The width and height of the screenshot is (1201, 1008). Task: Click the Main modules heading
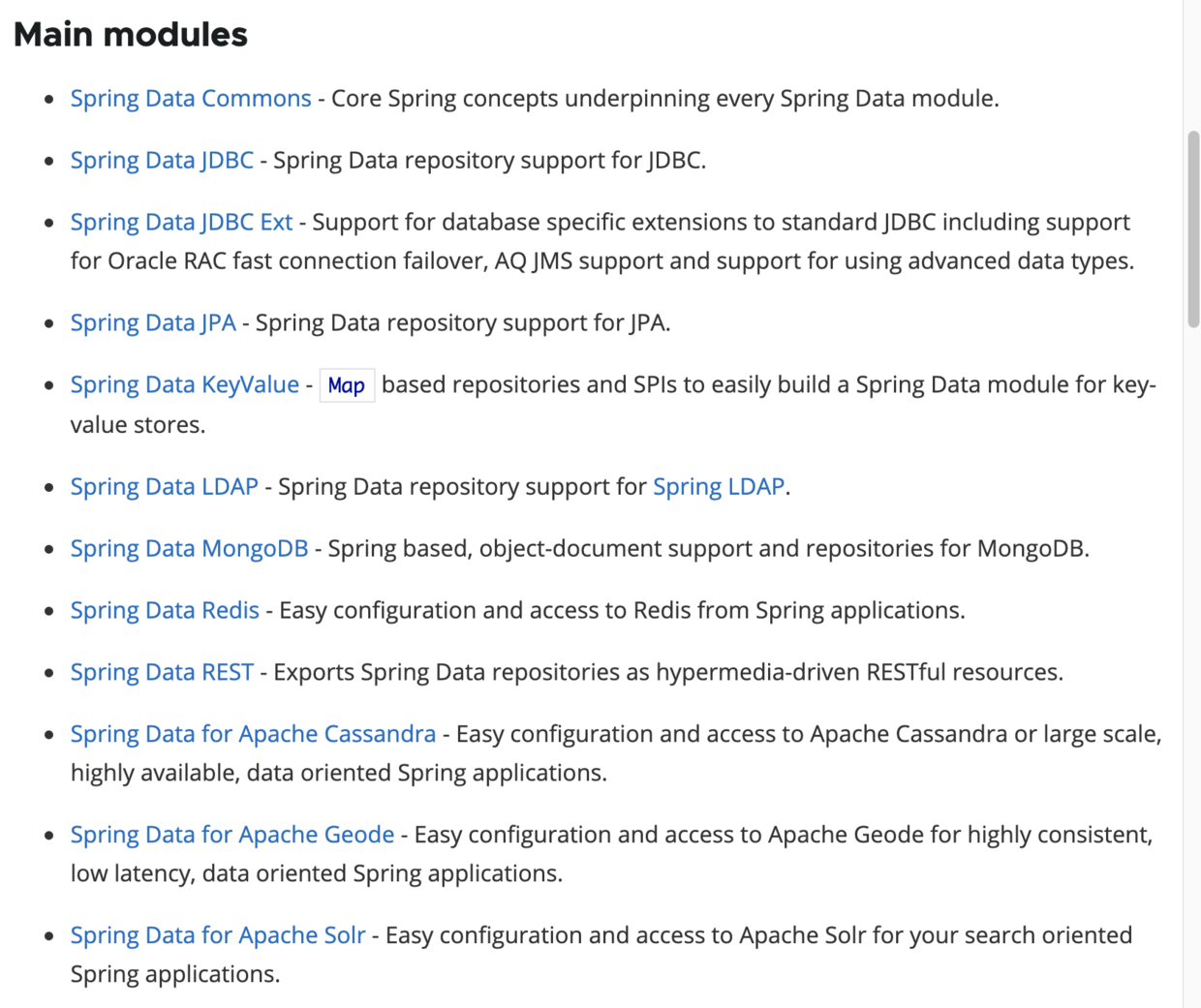coord(131,35)
